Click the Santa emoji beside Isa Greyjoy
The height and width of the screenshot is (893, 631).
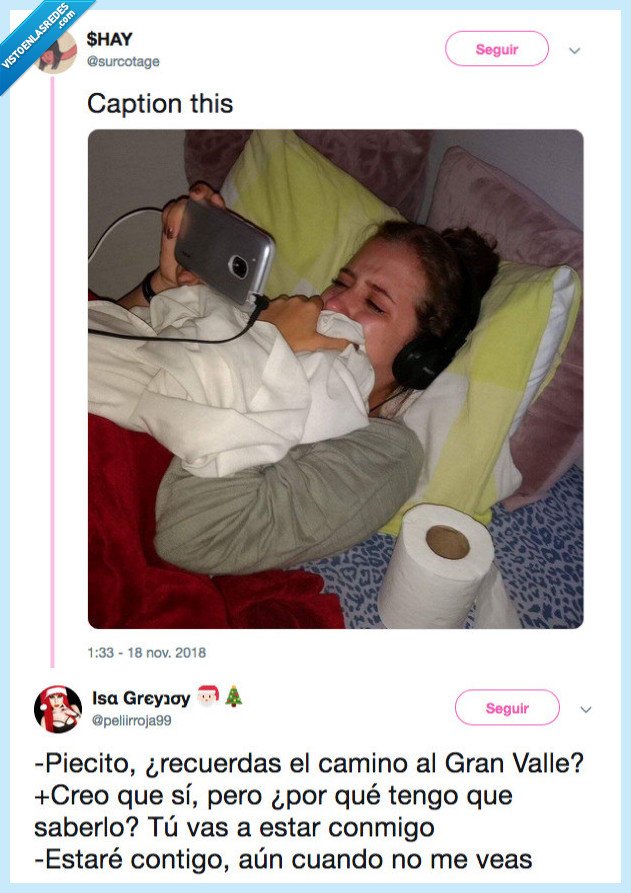(208, 697)
